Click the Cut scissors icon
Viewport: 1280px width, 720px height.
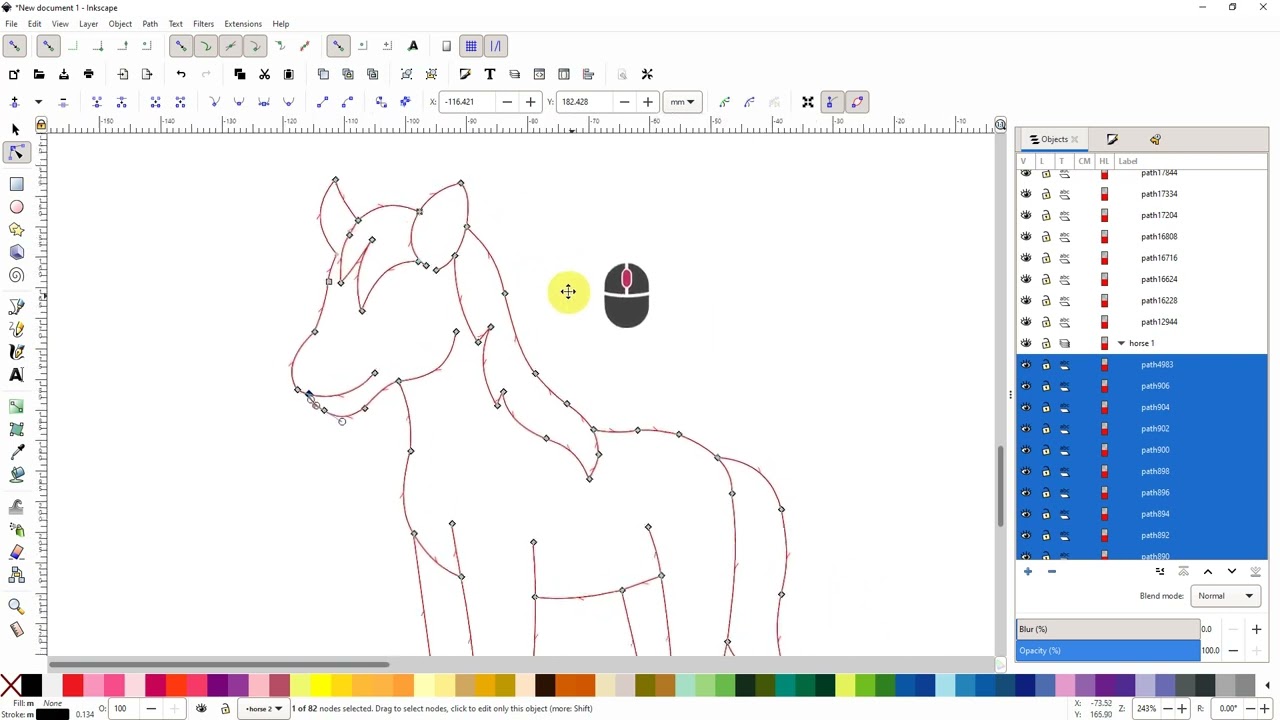pos(264,74)
